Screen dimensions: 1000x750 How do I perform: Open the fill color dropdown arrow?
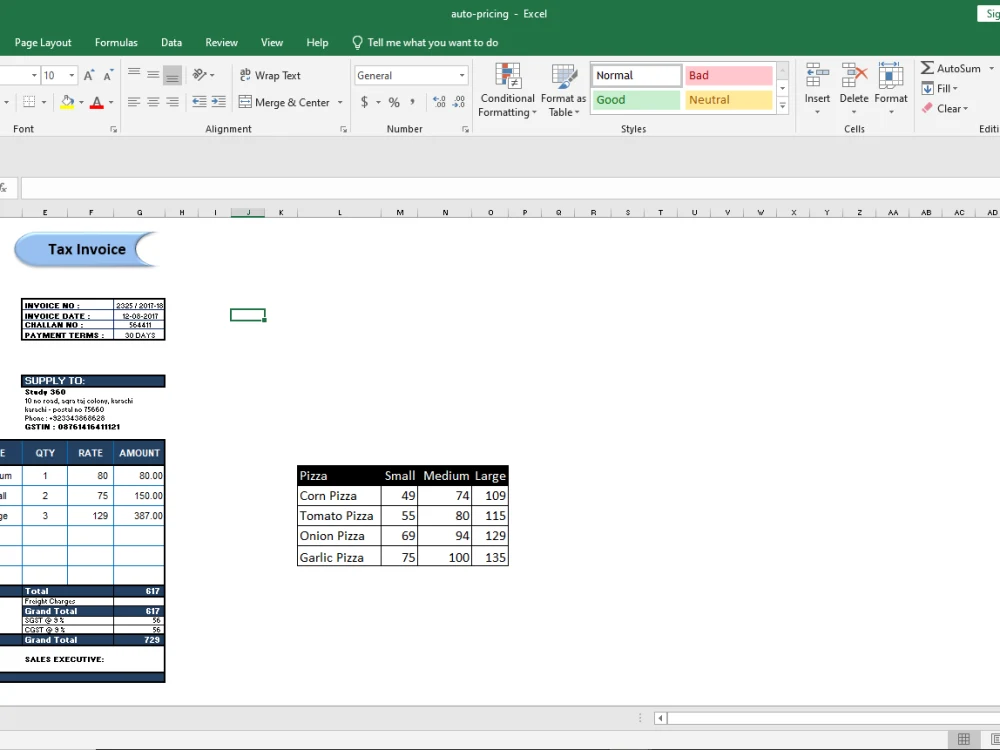tap(81, 102)
